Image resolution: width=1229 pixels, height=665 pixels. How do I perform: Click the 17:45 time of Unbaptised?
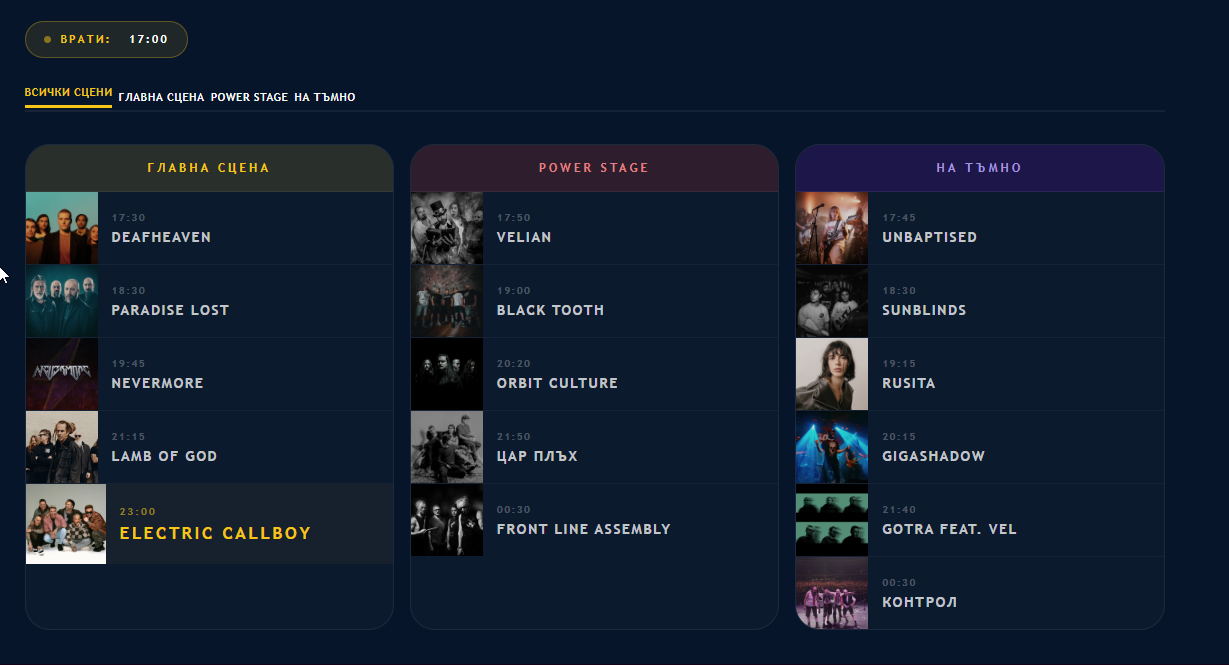tap(899, 218)
